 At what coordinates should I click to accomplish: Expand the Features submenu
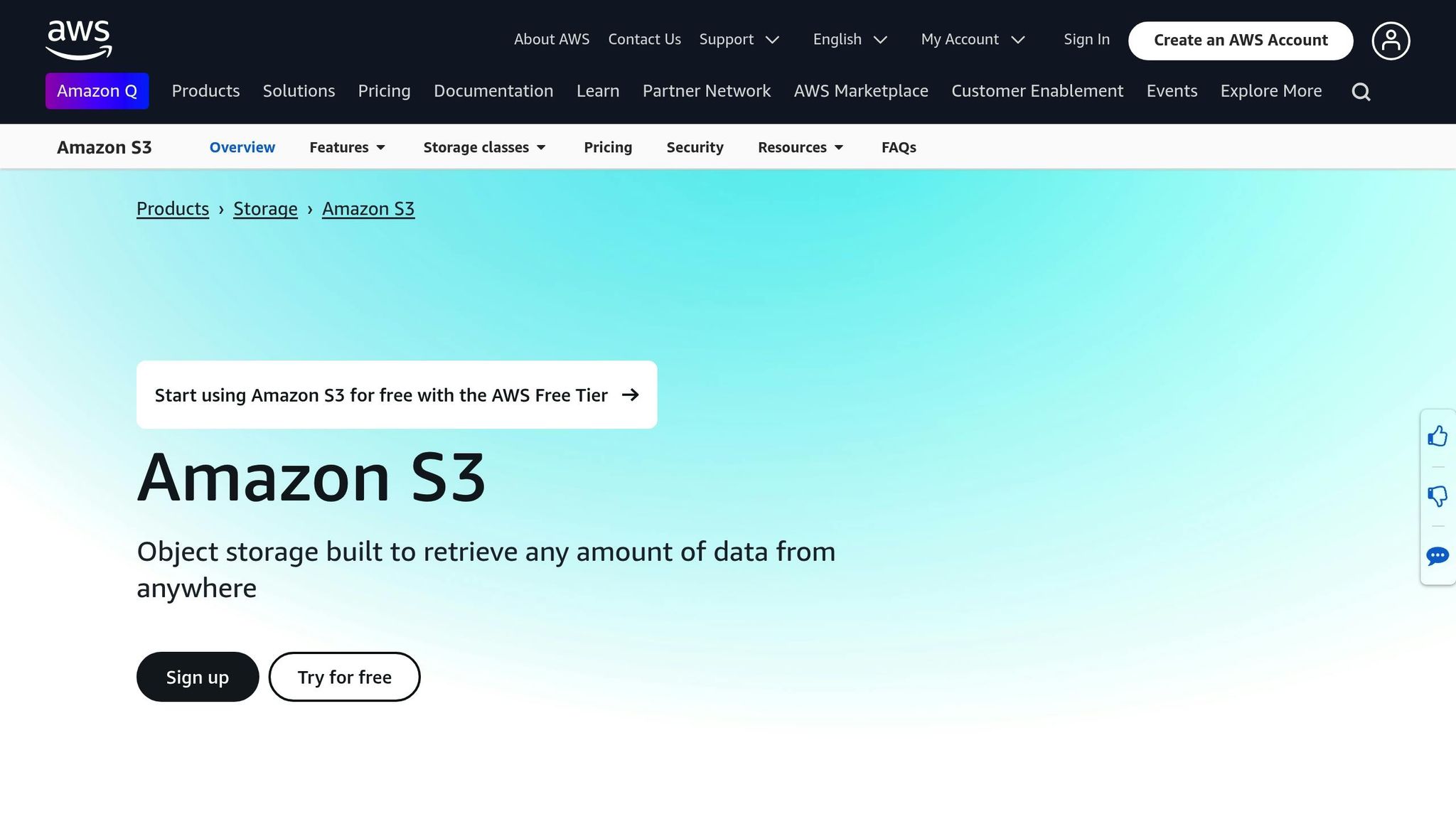click(x=348, y=147)
